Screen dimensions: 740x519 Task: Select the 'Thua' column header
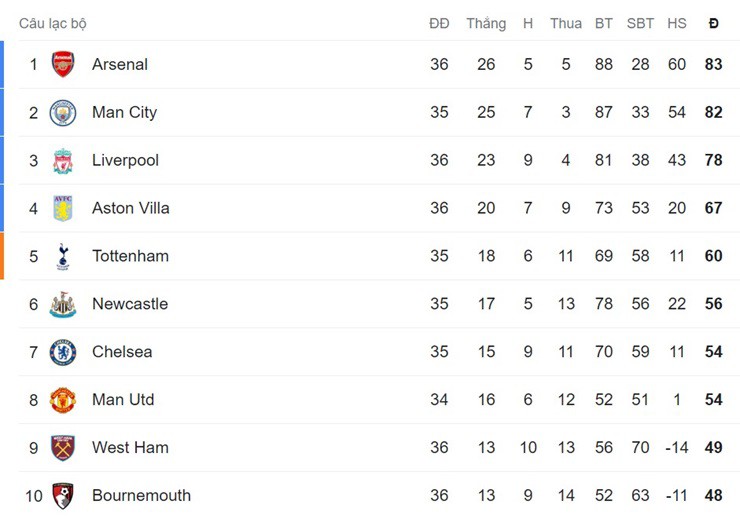coord(566,23)
